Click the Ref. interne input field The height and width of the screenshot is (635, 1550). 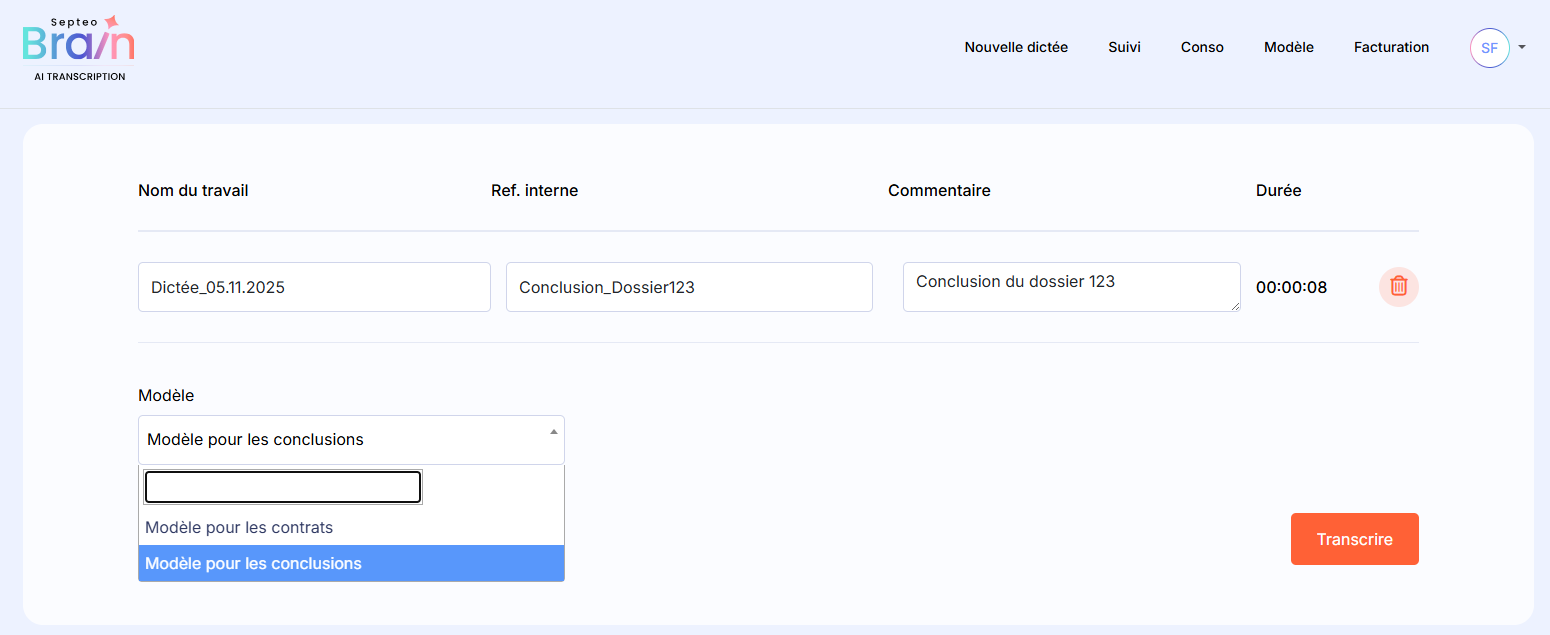click(x=689, y=287)
